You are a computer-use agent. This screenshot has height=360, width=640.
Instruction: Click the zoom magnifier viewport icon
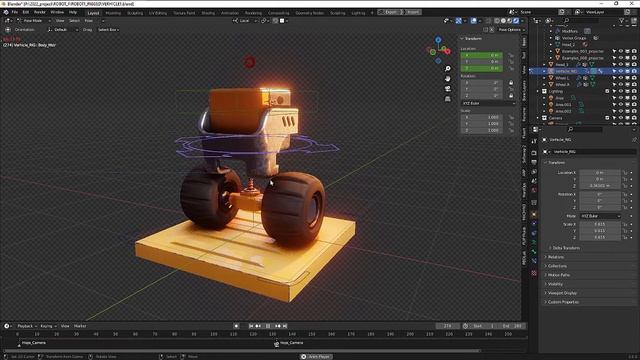click(448, 69)
